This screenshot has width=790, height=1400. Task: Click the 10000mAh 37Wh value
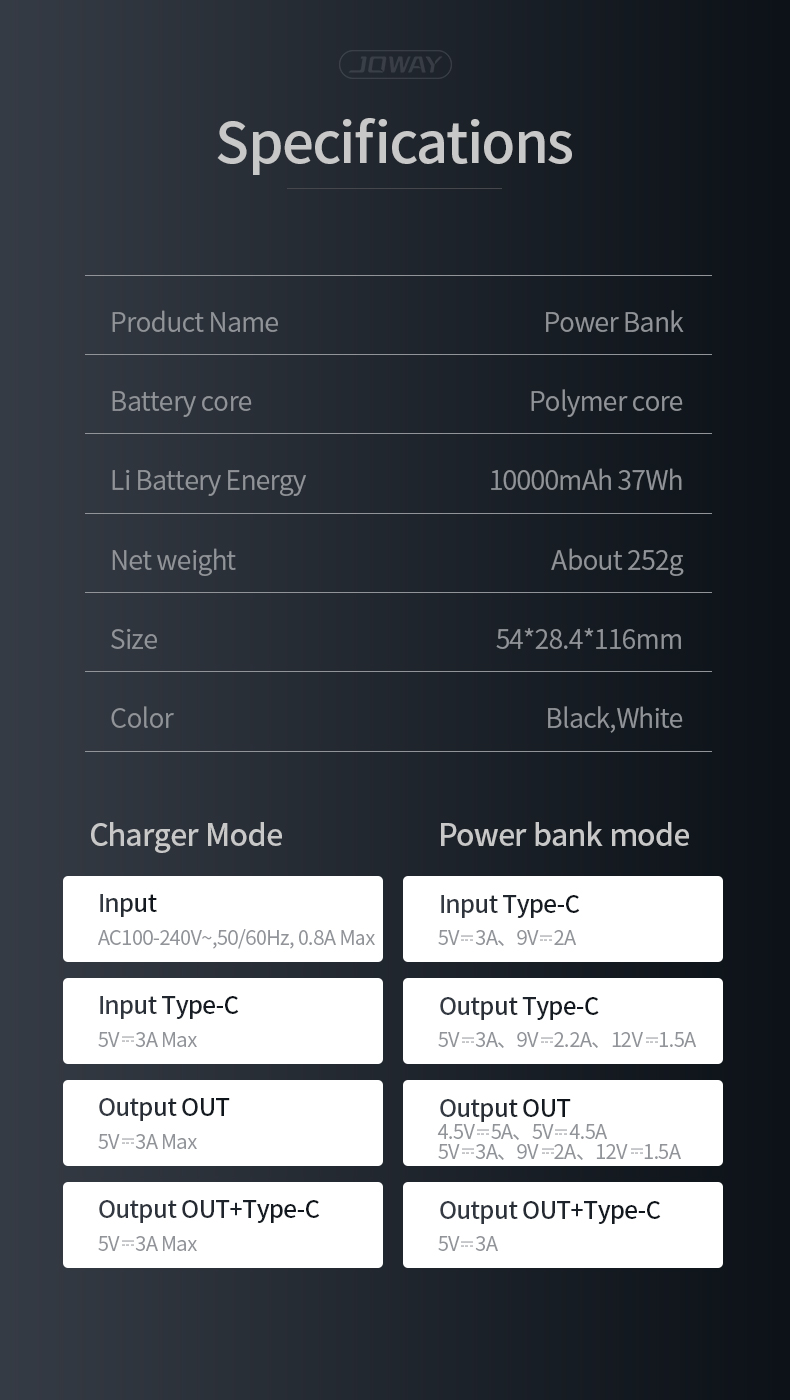[586, 480]
